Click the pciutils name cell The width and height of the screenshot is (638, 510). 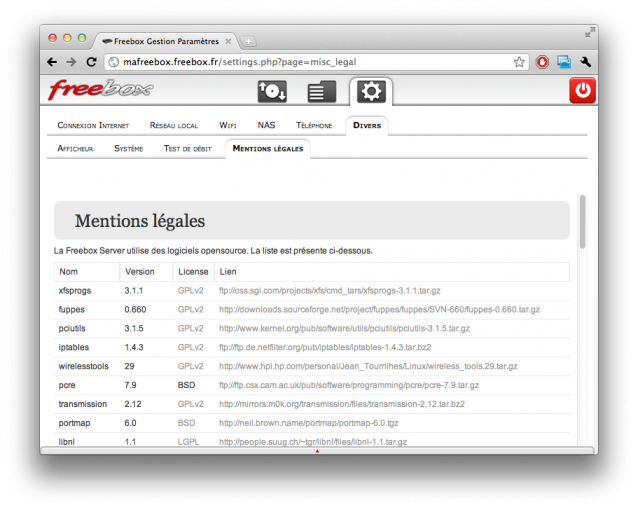[x=72, y=328]
